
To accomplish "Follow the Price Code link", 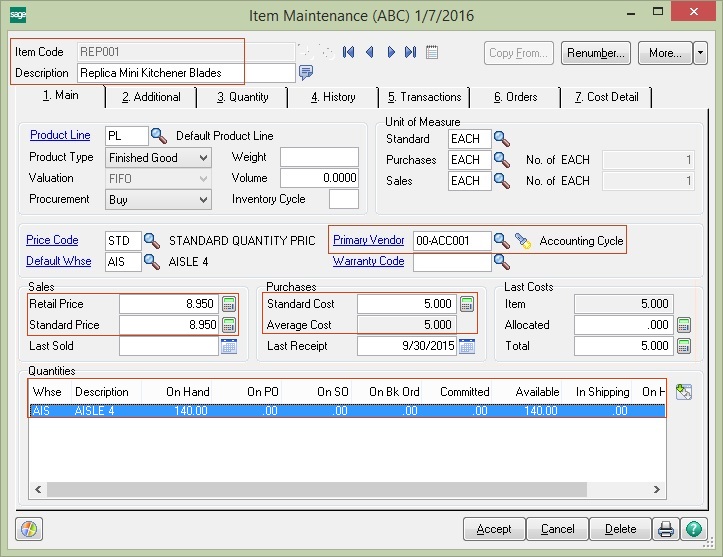I will pos(52,240).
